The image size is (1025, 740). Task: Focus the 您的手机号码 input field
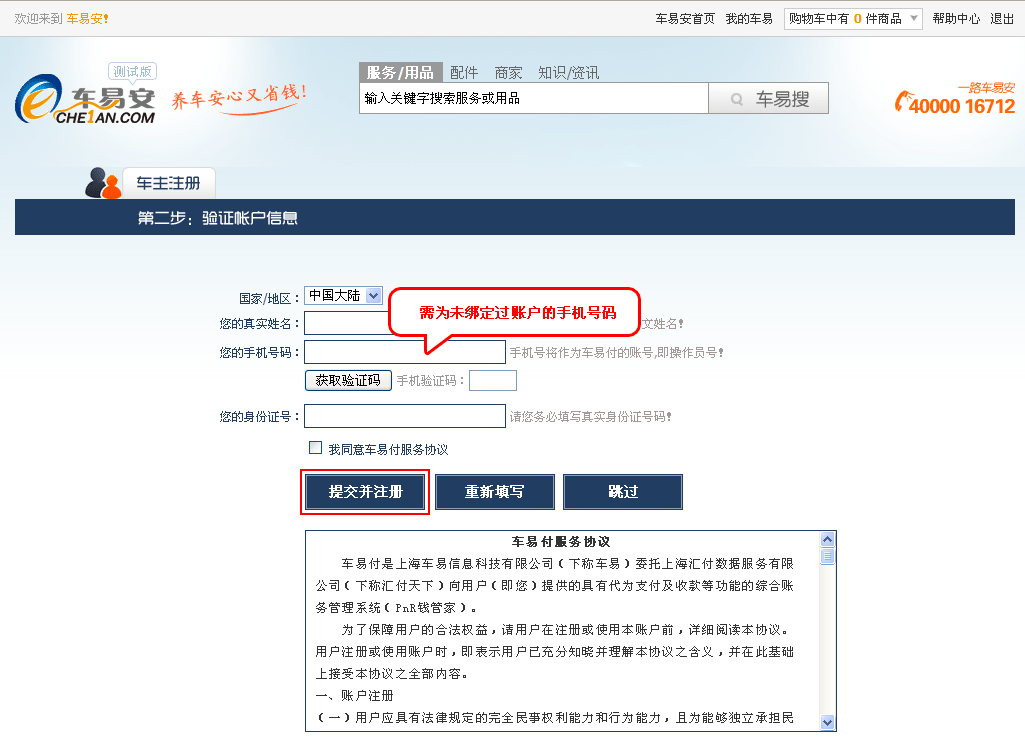click(x=405, y=352)
